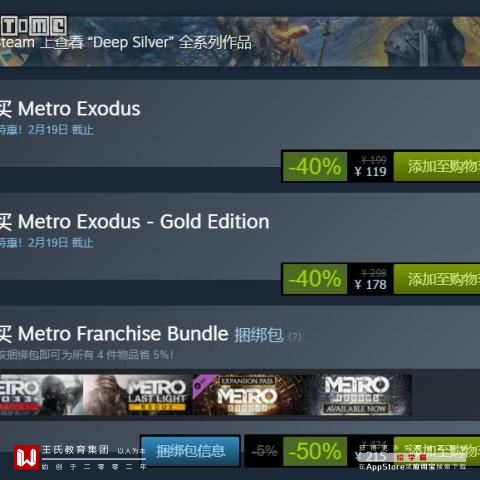Image resolution: width=480 pixels, height=480 pixels.
Task: Click the -40% badge for Gold Edition
Action: click(x=315, y=279)
